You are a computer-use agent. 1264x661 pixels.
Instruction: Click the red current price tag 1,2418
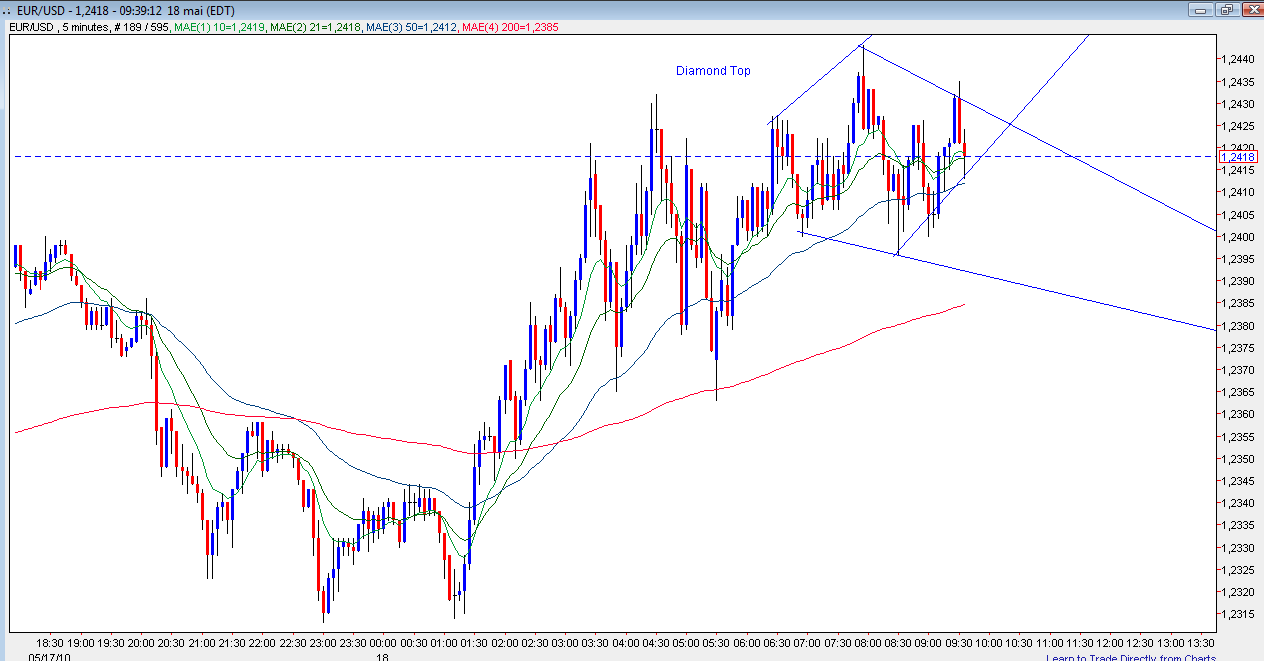point(1239,156)
